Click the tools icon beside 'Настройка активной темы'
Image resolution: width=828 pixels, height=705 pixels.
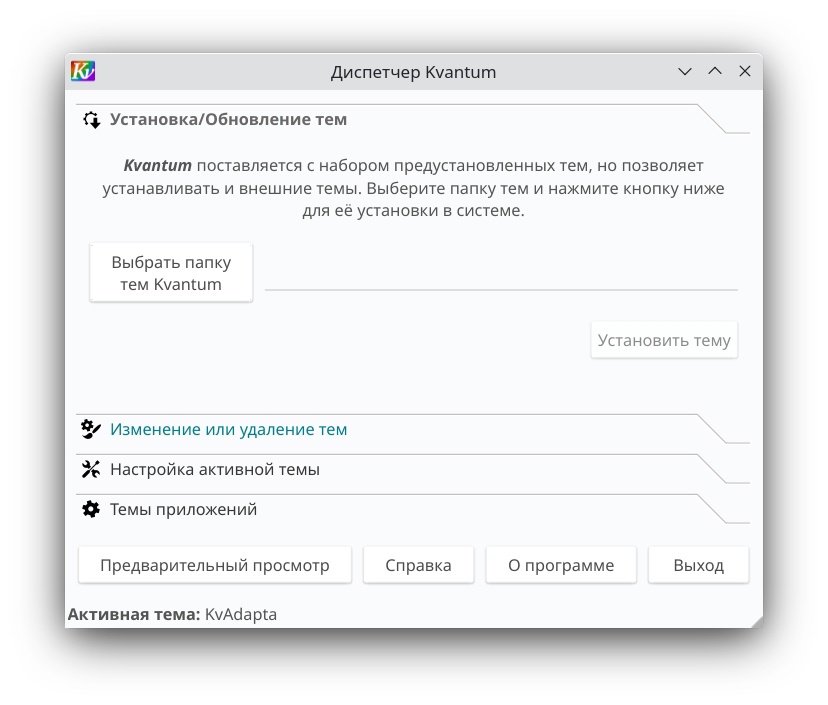point(91,469)
